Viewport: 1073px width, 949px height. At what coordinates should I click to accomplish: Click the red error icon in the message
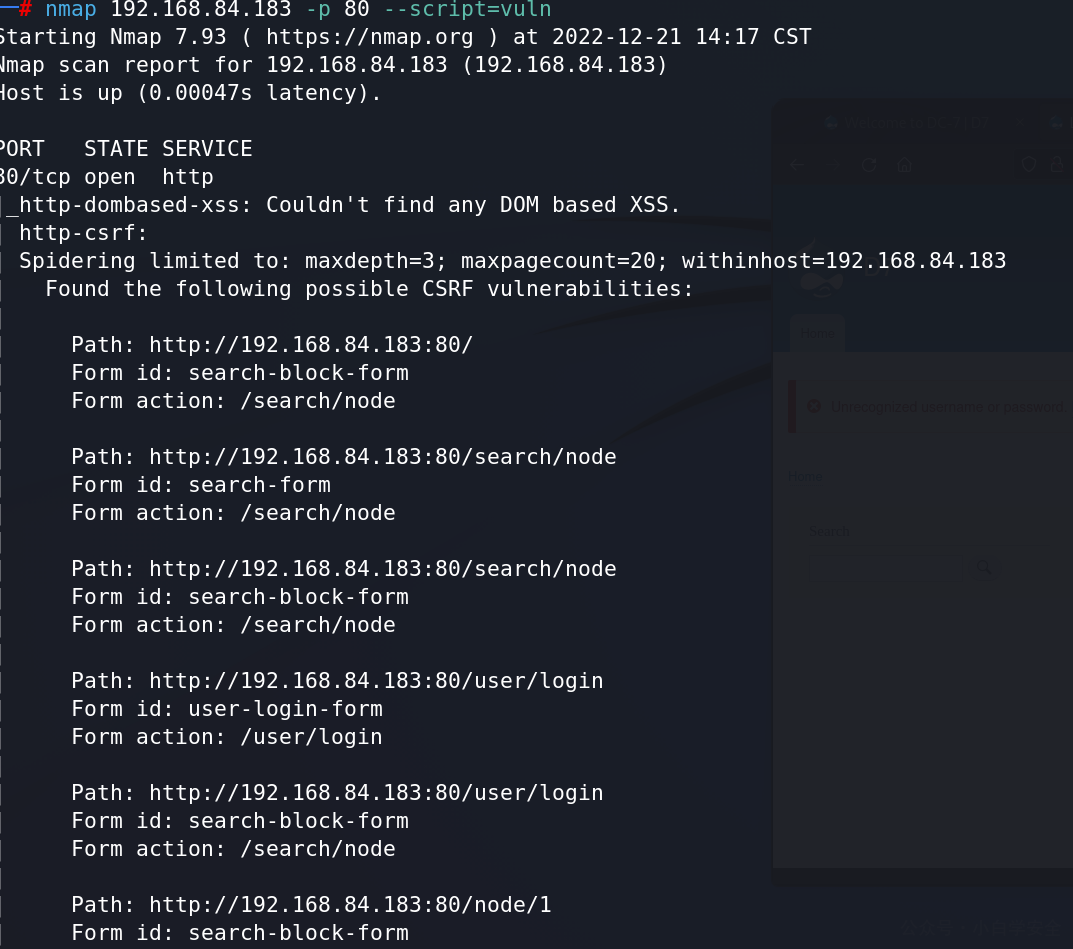(814, 406)
